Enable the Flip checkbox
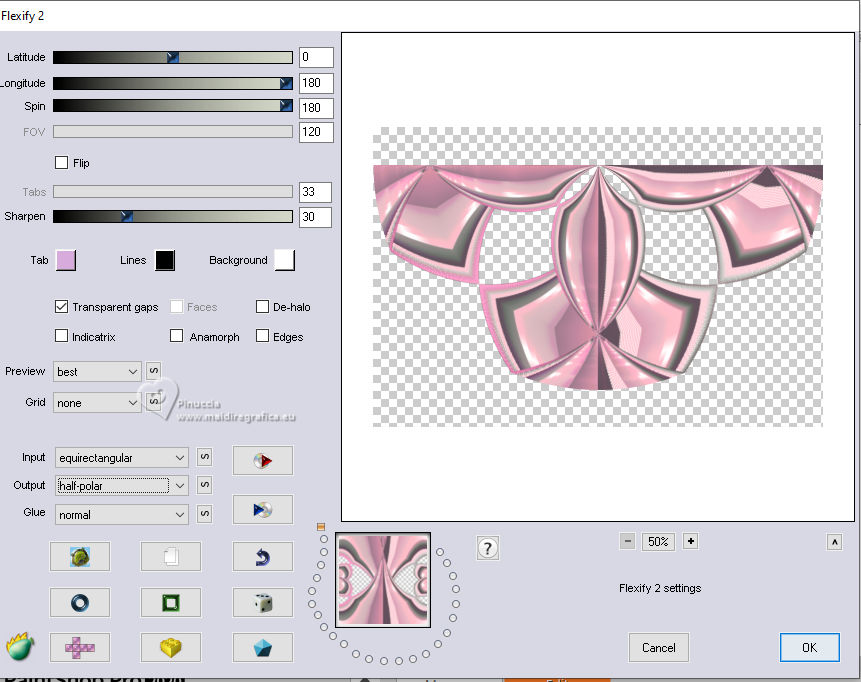This screenshot has height=682, width=861. pyautogui.click(x=62, y=163)
